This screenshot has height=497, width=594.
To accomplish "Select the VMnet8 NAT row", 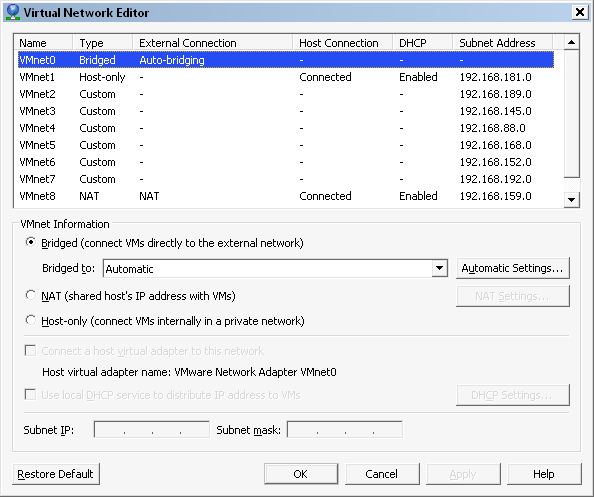I will tap(286, 196).
